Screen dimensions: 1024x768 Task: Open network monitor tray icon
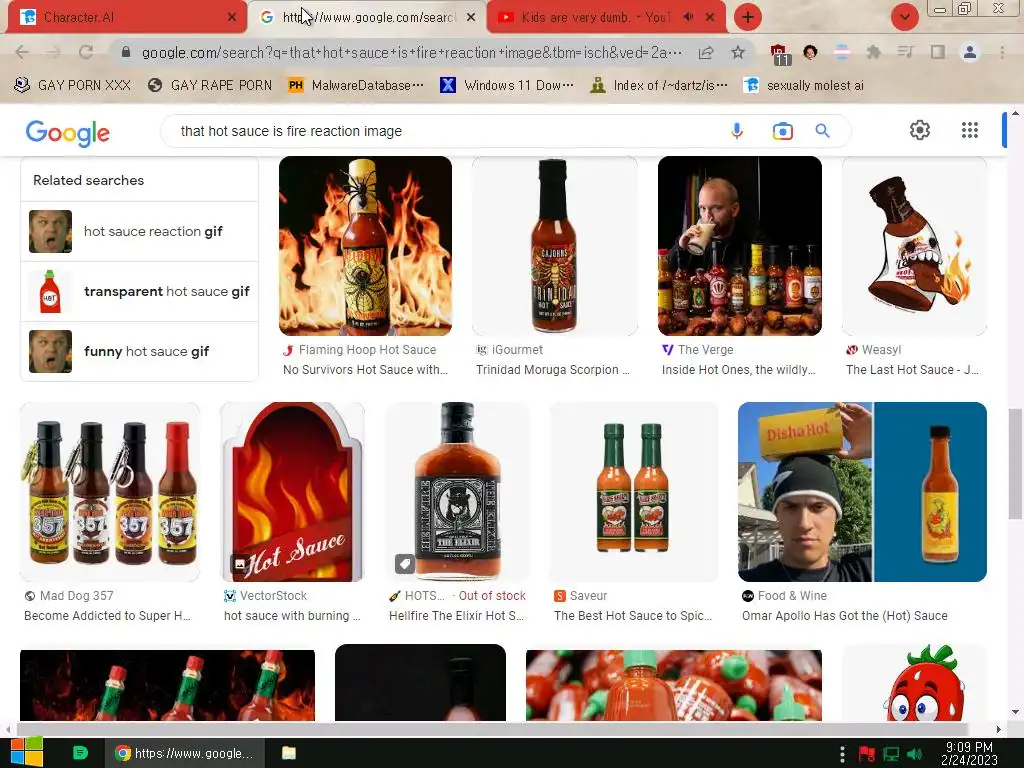point(891,754)
